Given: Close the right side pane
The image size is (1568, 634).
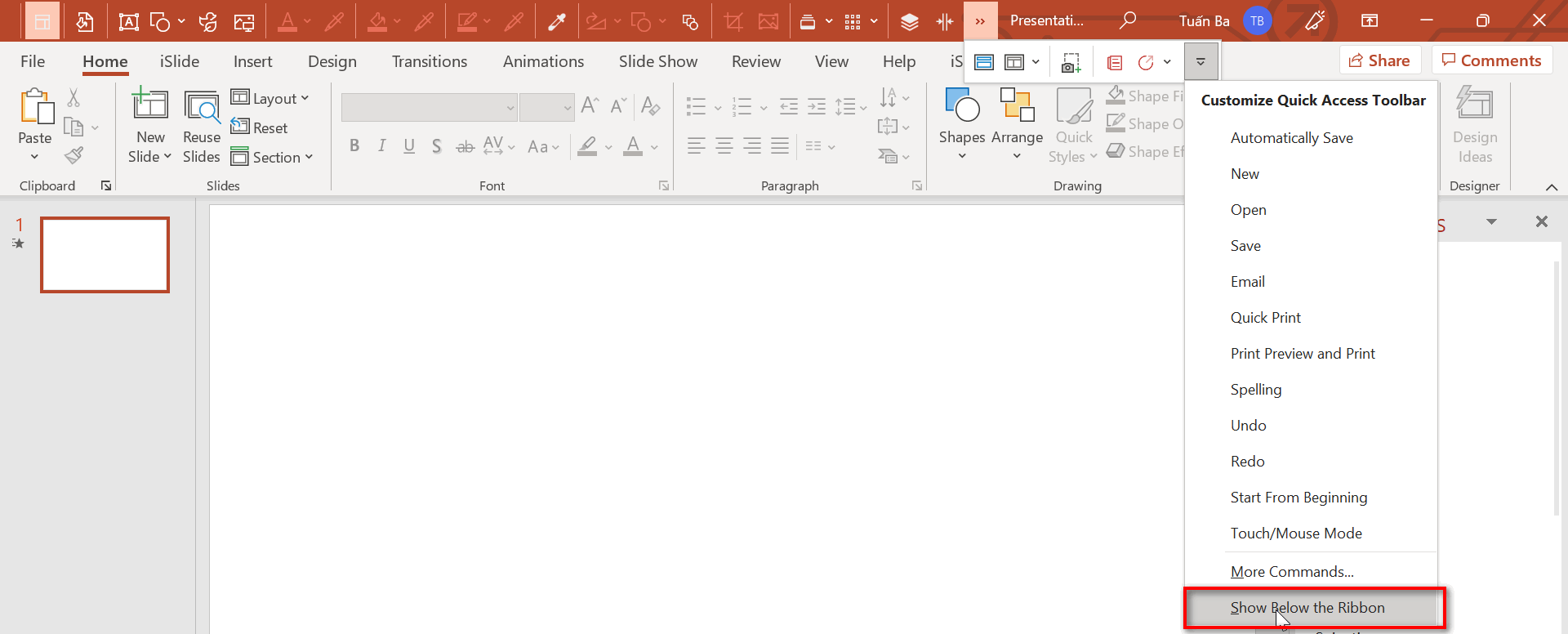Looking at the screenshot, I should pyautogui.click(x=1541, y=221).
